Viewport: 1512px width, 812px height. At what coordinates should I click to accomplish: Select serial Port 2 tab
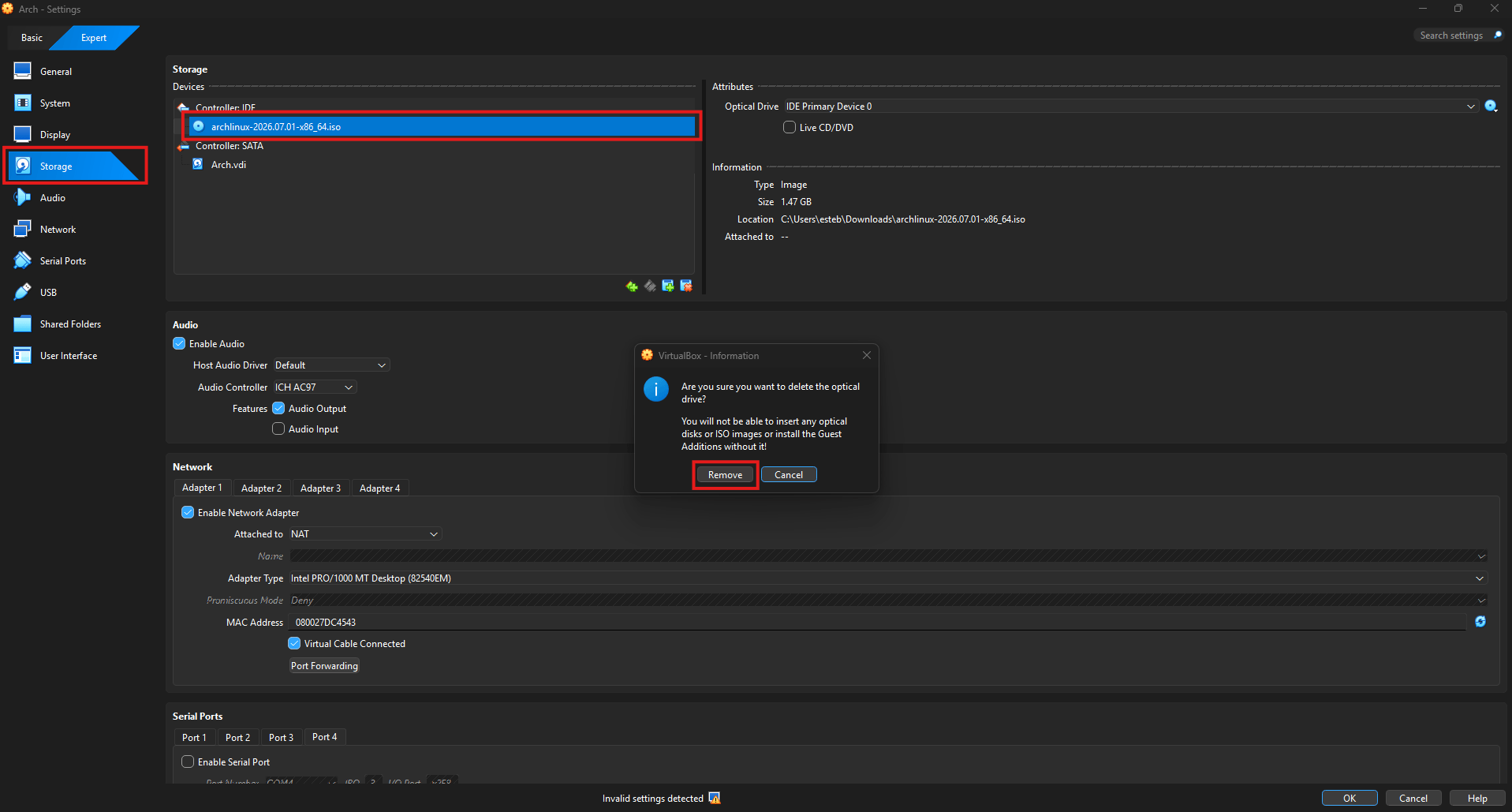tap(237, 738)
